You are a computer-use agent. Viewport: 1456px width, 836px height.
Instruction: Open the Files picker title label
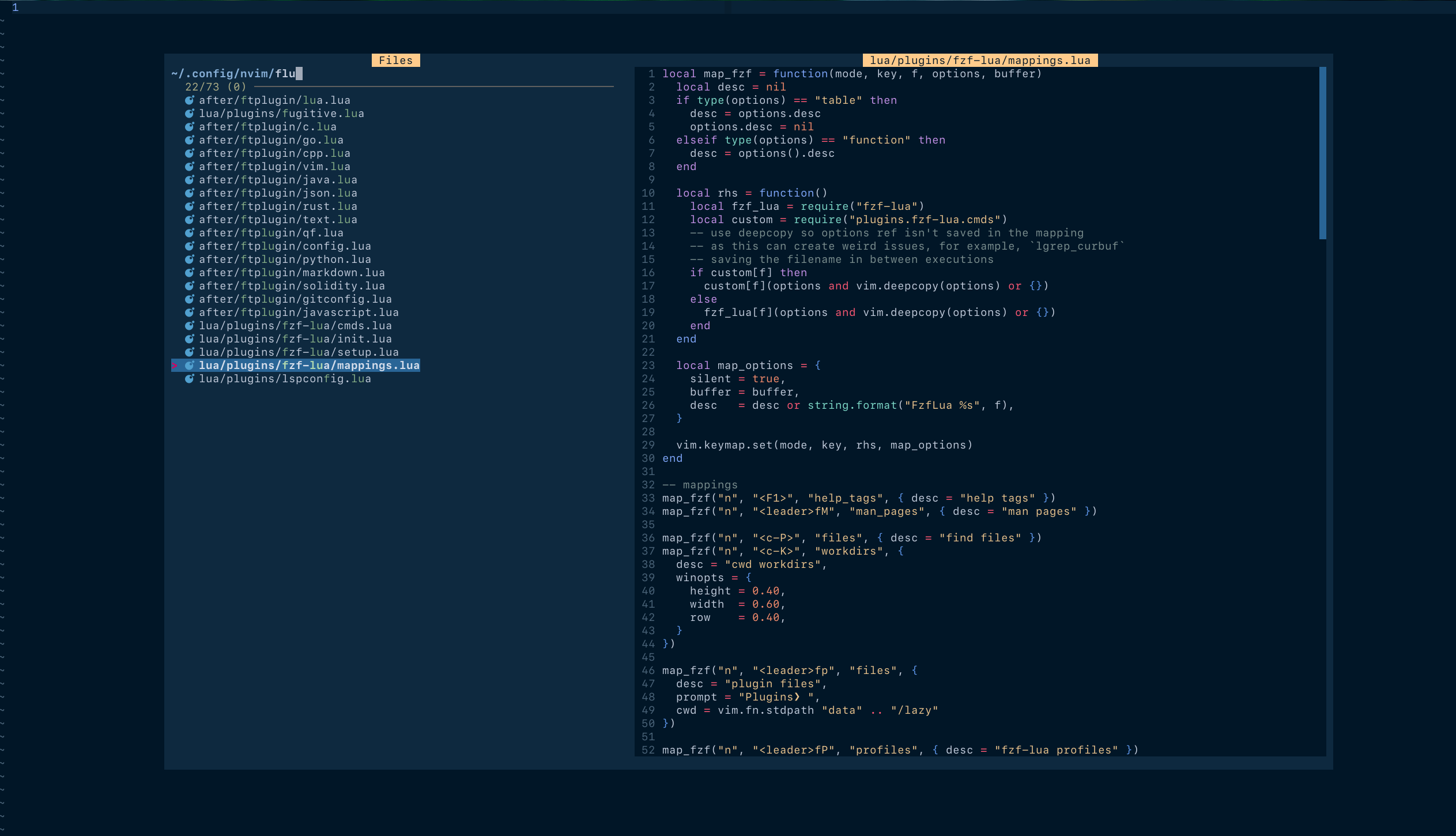pos(396,60)
